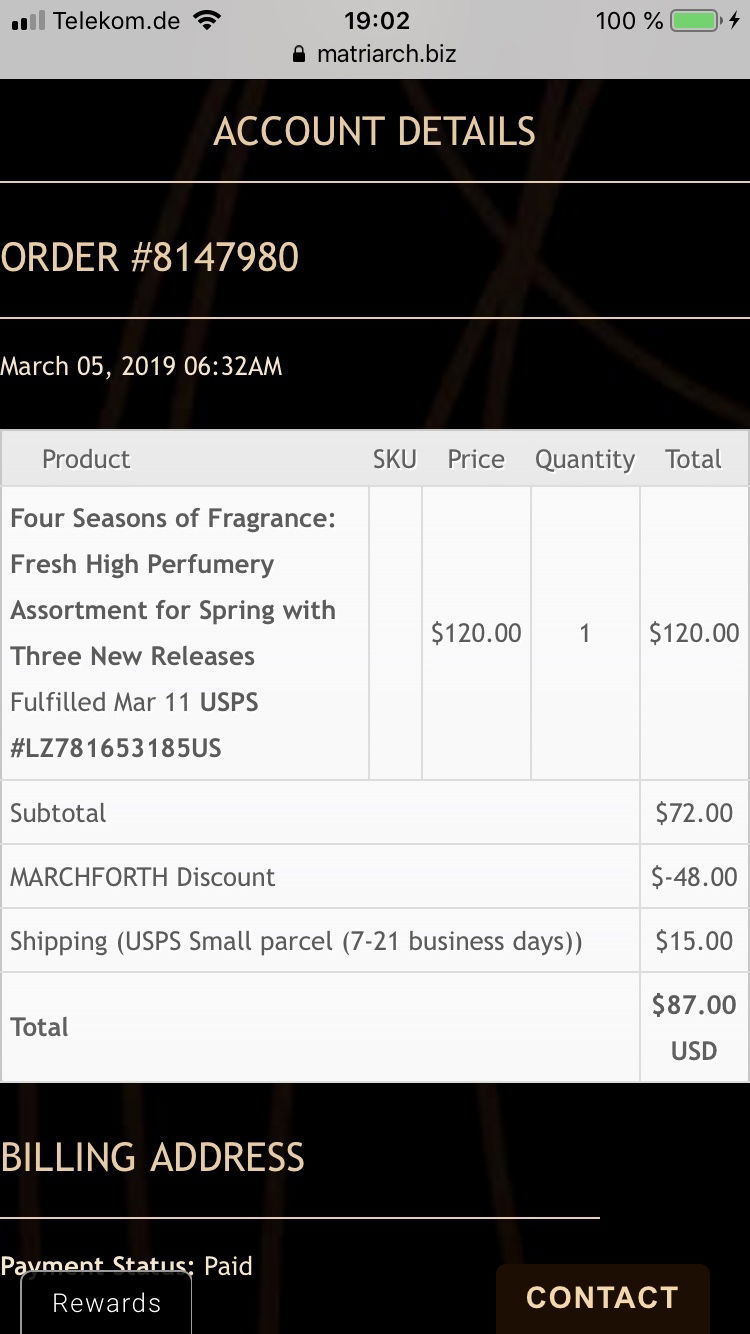750x1334 pixels.
Task: Tap the Wi-Fi status icon
Action: [207, 21]
